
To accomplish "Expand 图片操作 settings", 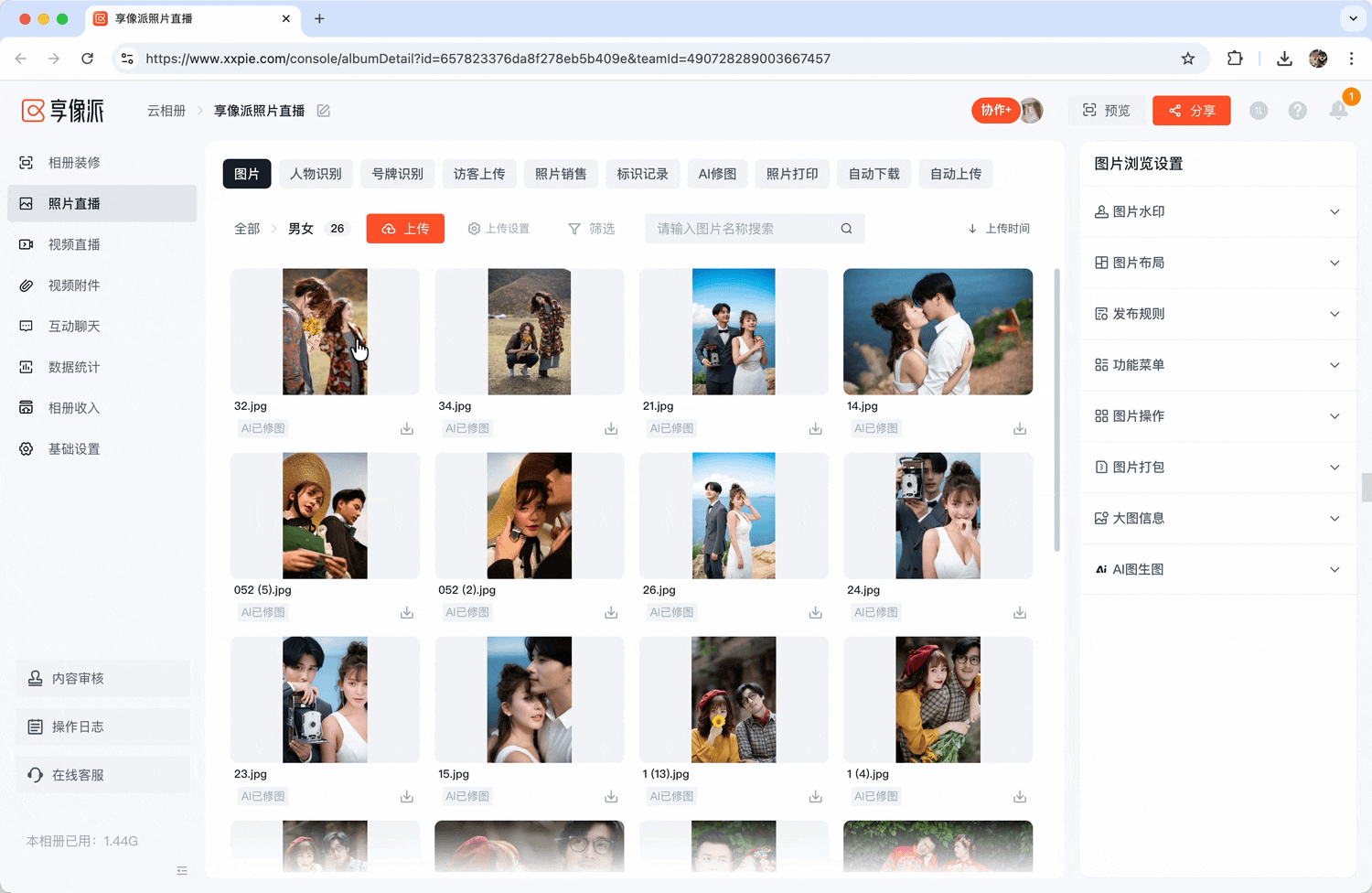I will [1217, 416].
